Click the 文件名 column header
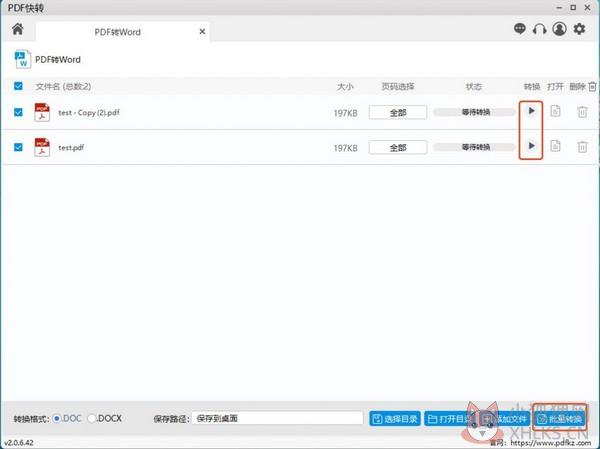The height and width of the screenshot is (449, 600). [63, 87]
